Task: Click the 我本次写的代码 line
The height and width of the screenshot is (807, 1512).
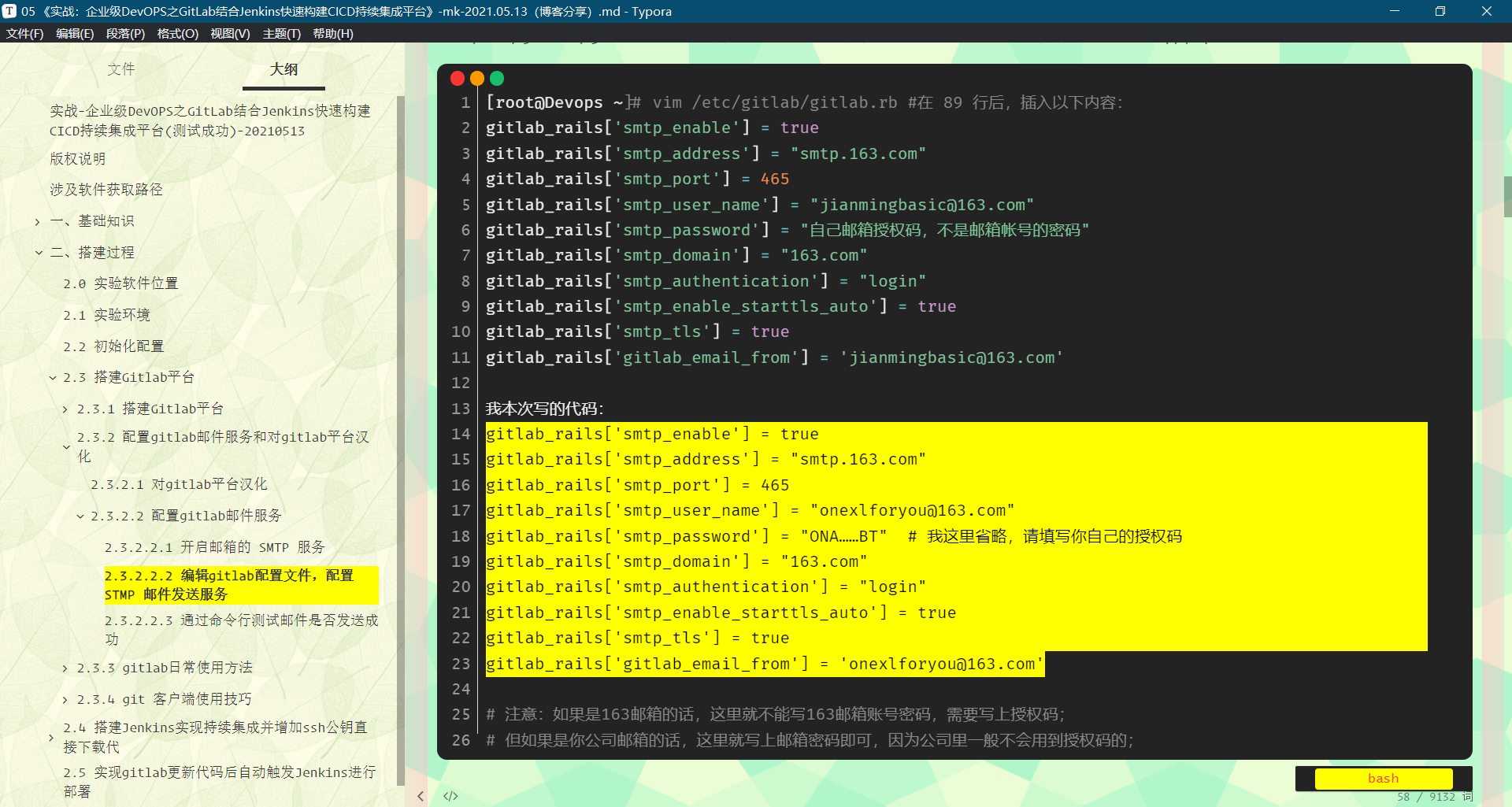Action: click(544, 409)
